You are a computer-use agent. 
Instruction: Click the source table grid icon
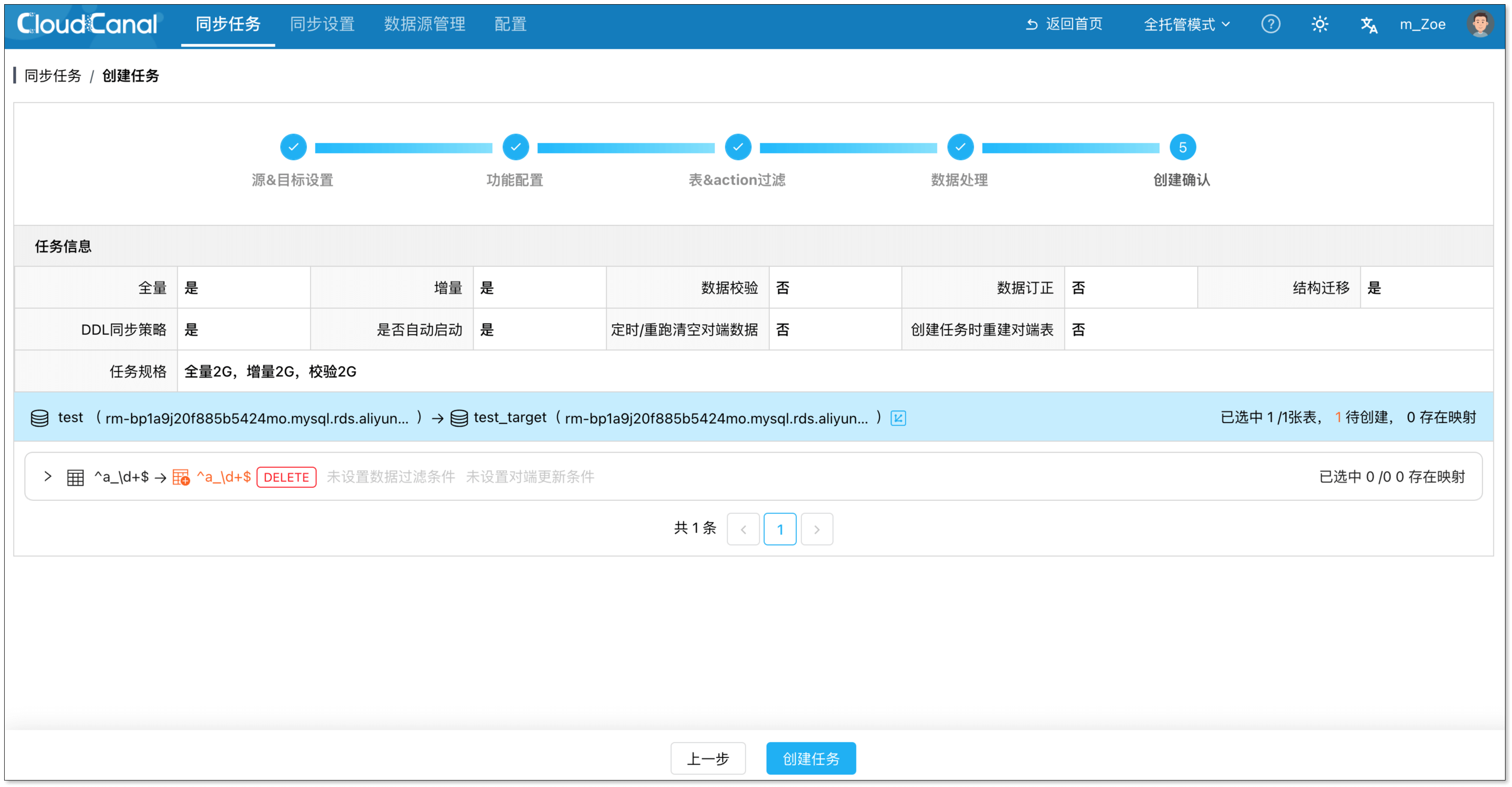(75, 477)
